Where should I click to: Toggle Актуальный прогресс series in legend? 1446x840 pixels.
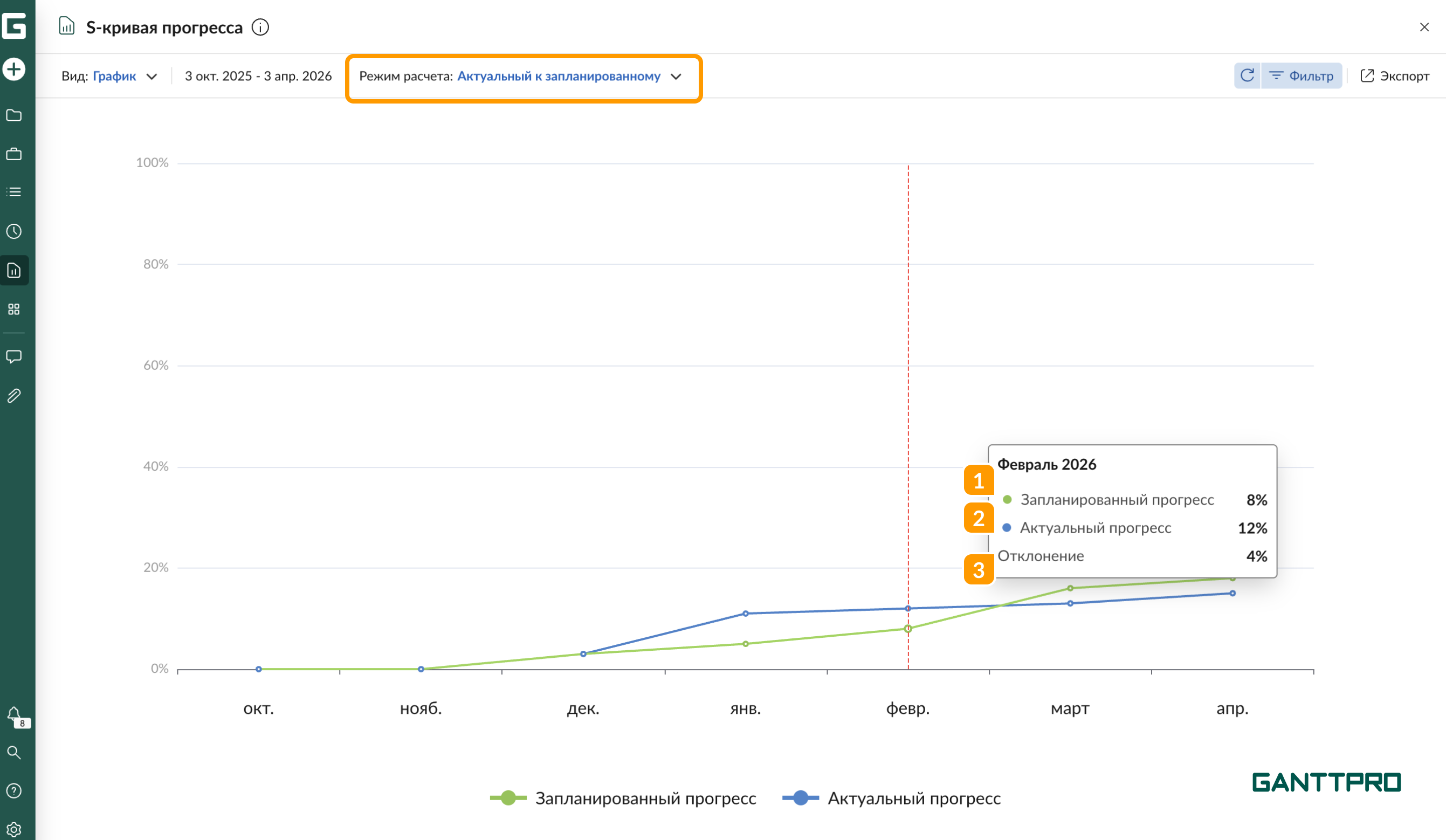892,798
